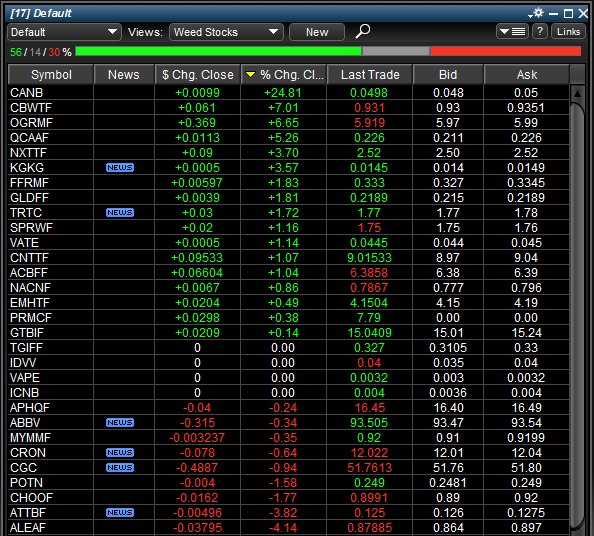Sort by $ Chg. Close column header

click(197, 75)
